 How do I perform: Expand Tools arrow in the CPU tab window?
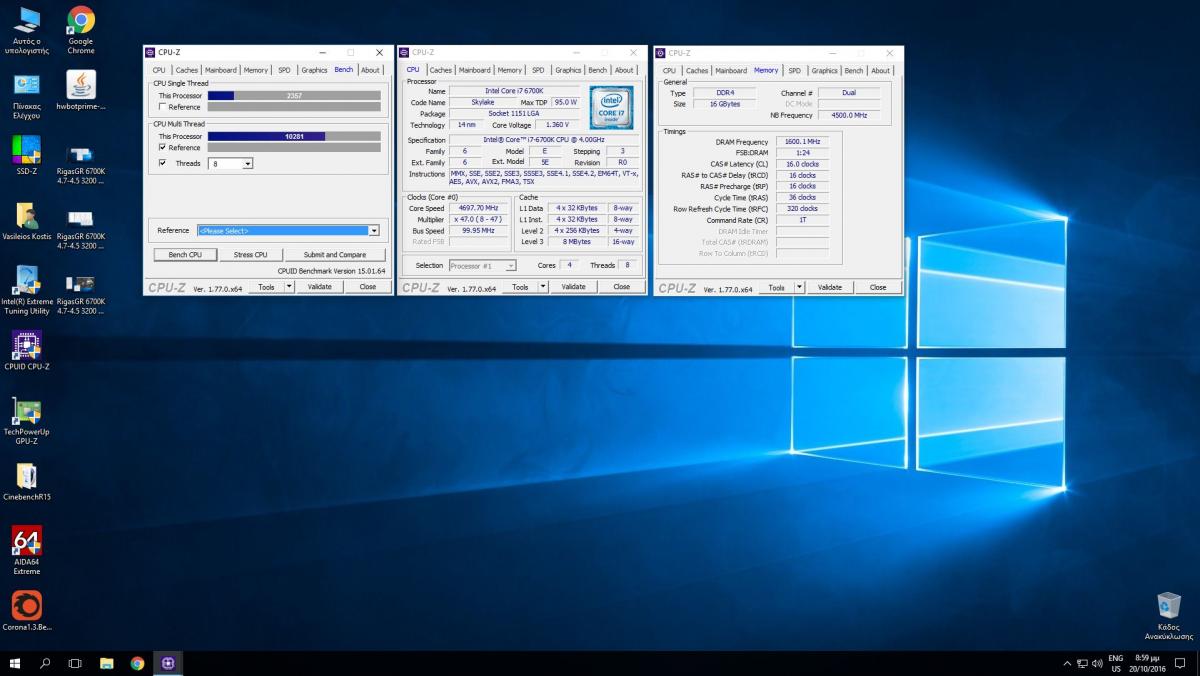coord(544,287)
